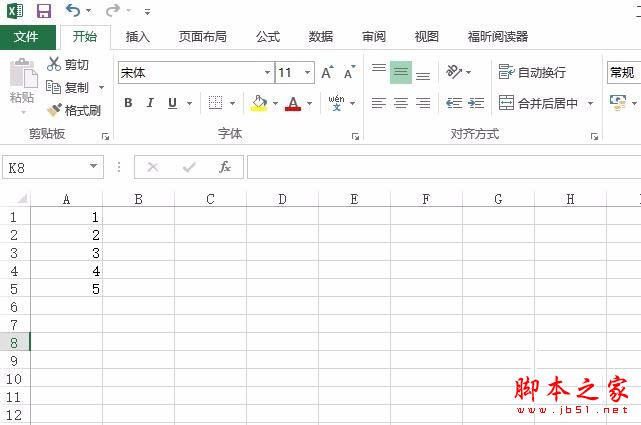Click the Name Box showing K8
Image resolution: width=641 pixels, height=425 pixels.
pos(45,167)
